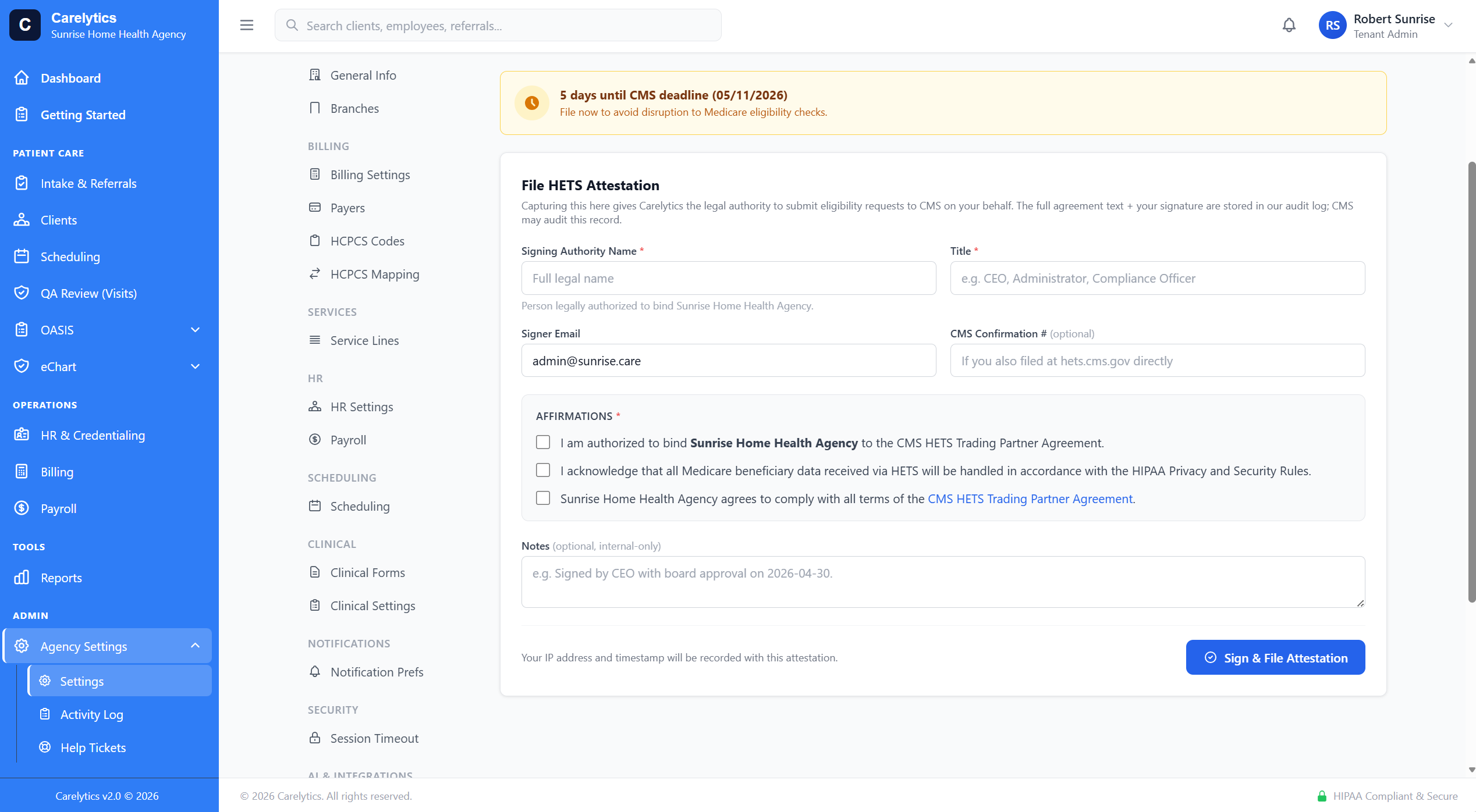Expand the OASIS menu chevron
Screen dimensions: 1476x812
[x=196, y=330]
